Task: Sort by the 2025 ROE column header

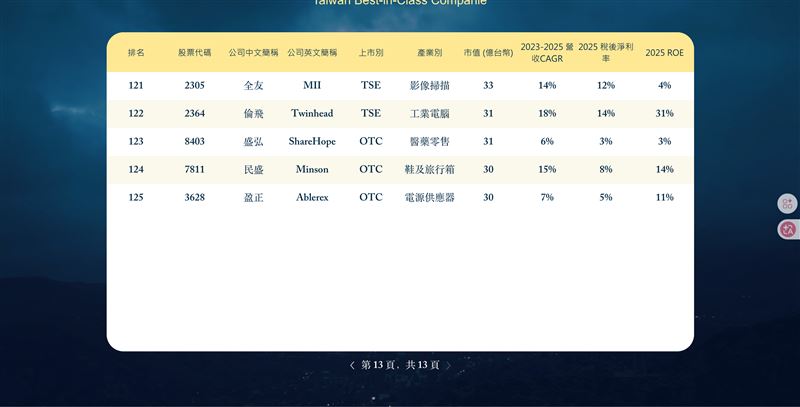Action: (x=664, y=53)
